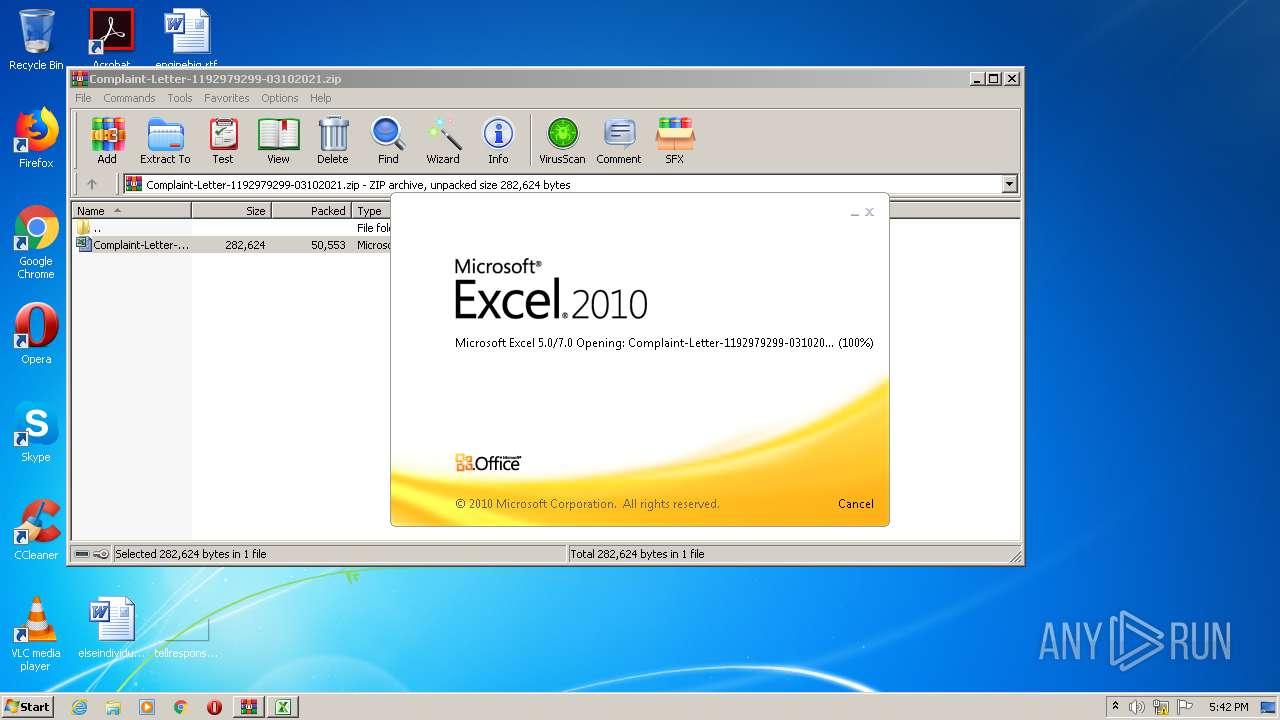The height and width of the screenshot is (720, 1280).
Task: Click the 'Selected 282,624 bytes' status text
Action: click(191, 554)
